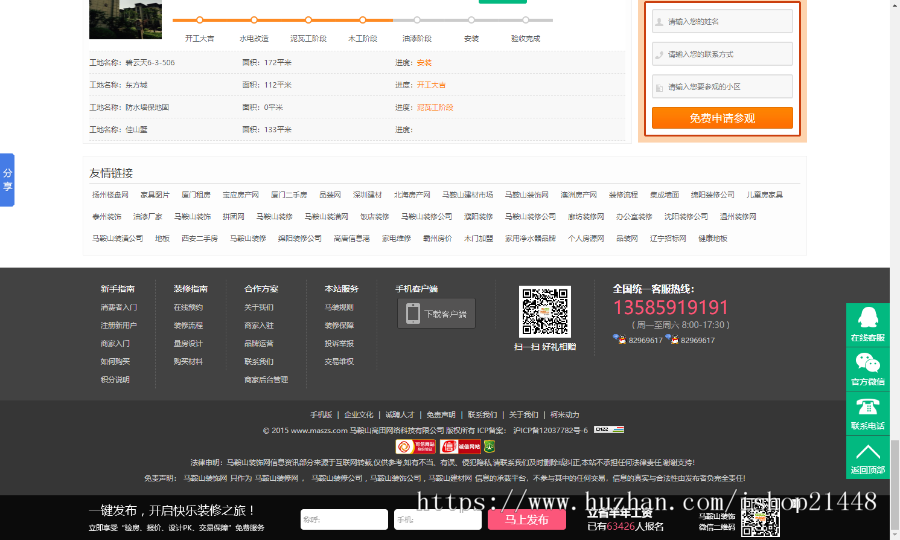Viewport: 900px width, 540px height.
Task: Select the 油漆阶段 progress marker
Action: (x=417, y=20)
